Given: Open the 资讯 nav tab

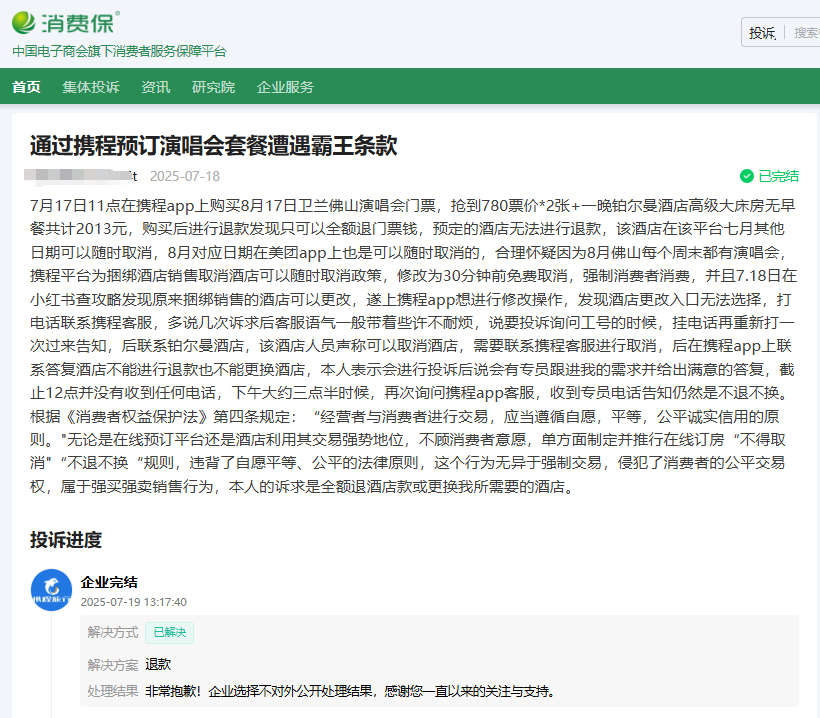Looking at the screenshot, I should click(x=156, y=87).
